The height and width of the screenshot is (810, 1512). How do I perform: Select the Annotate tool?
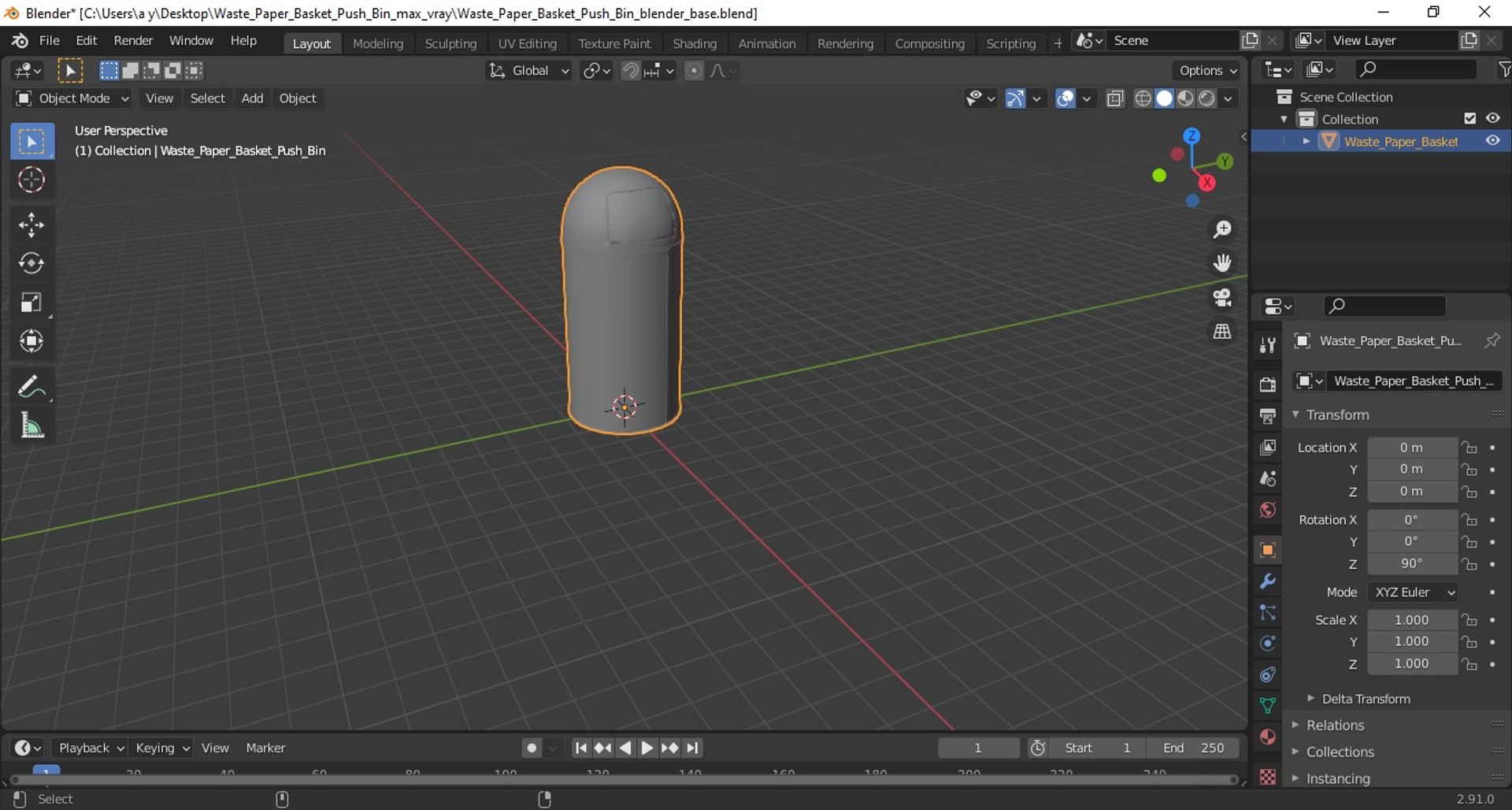31,387
